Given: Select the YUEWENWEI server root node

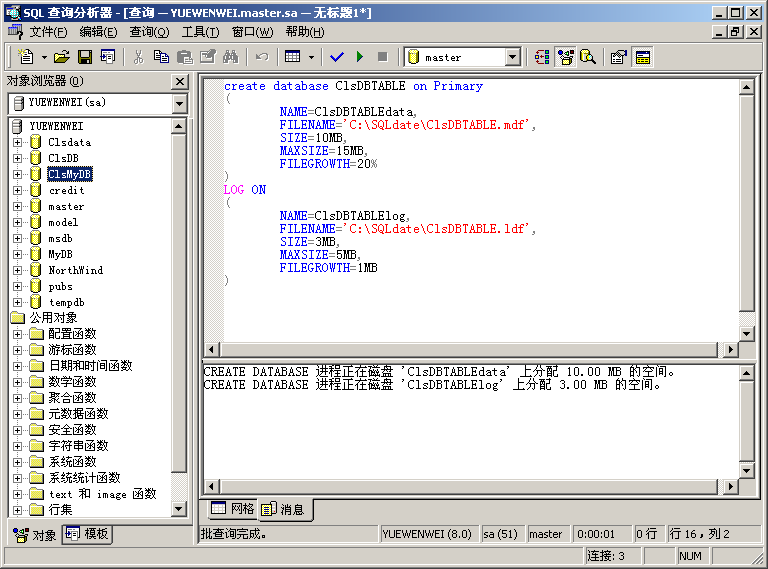Looking at the screenshot, I should (56, 126).
